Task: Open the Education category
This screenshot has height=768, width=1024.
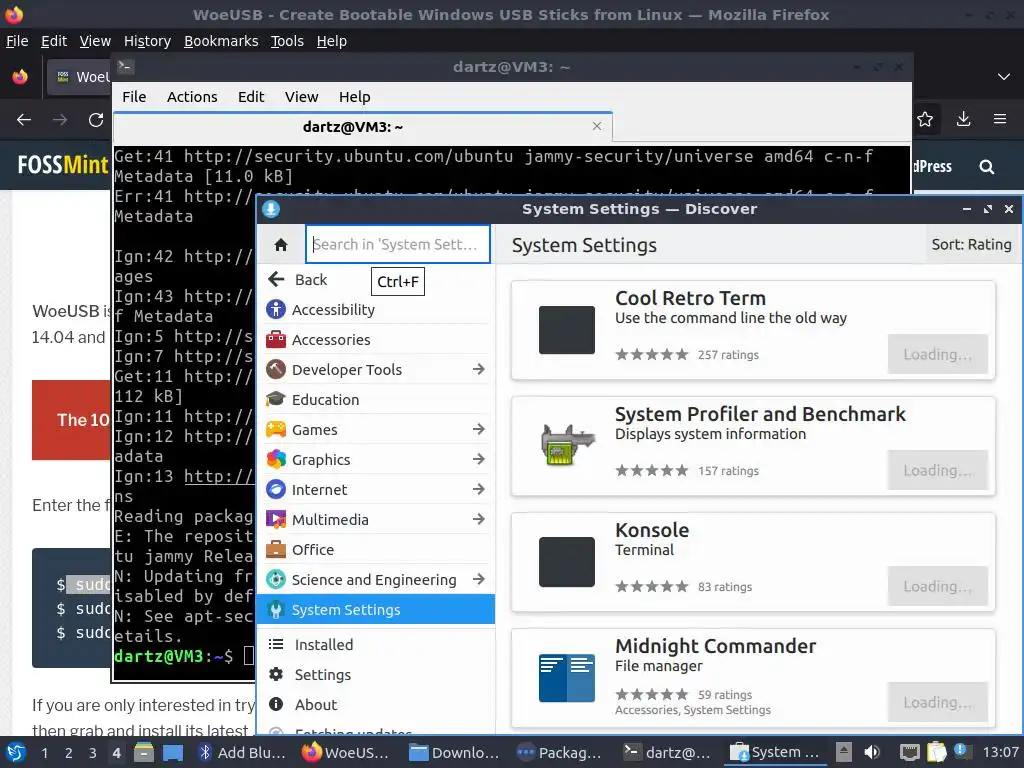Action: [x=376, y=400]
